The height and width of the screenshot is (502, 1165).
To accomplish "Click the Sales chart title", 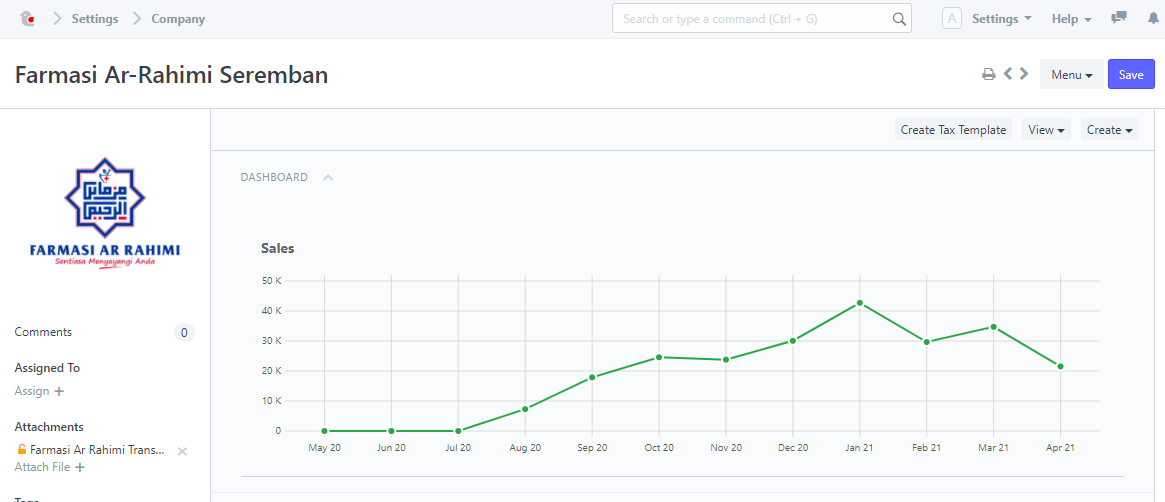I will (x=278, y=248).
